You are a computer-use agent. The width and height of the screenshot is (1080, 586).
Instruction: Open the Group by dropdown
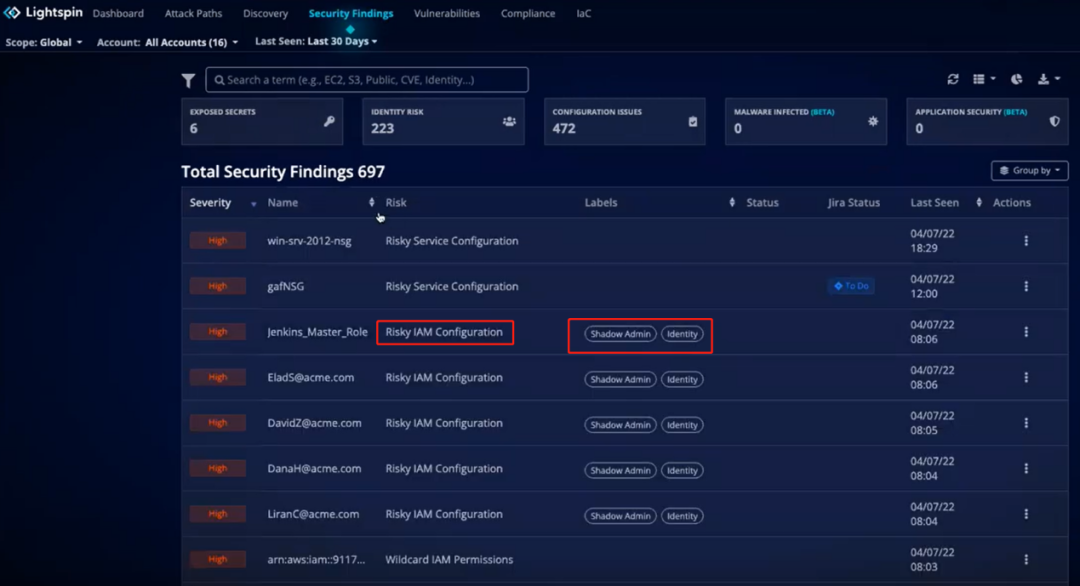pyautogui.click(x=1029, y=170)
